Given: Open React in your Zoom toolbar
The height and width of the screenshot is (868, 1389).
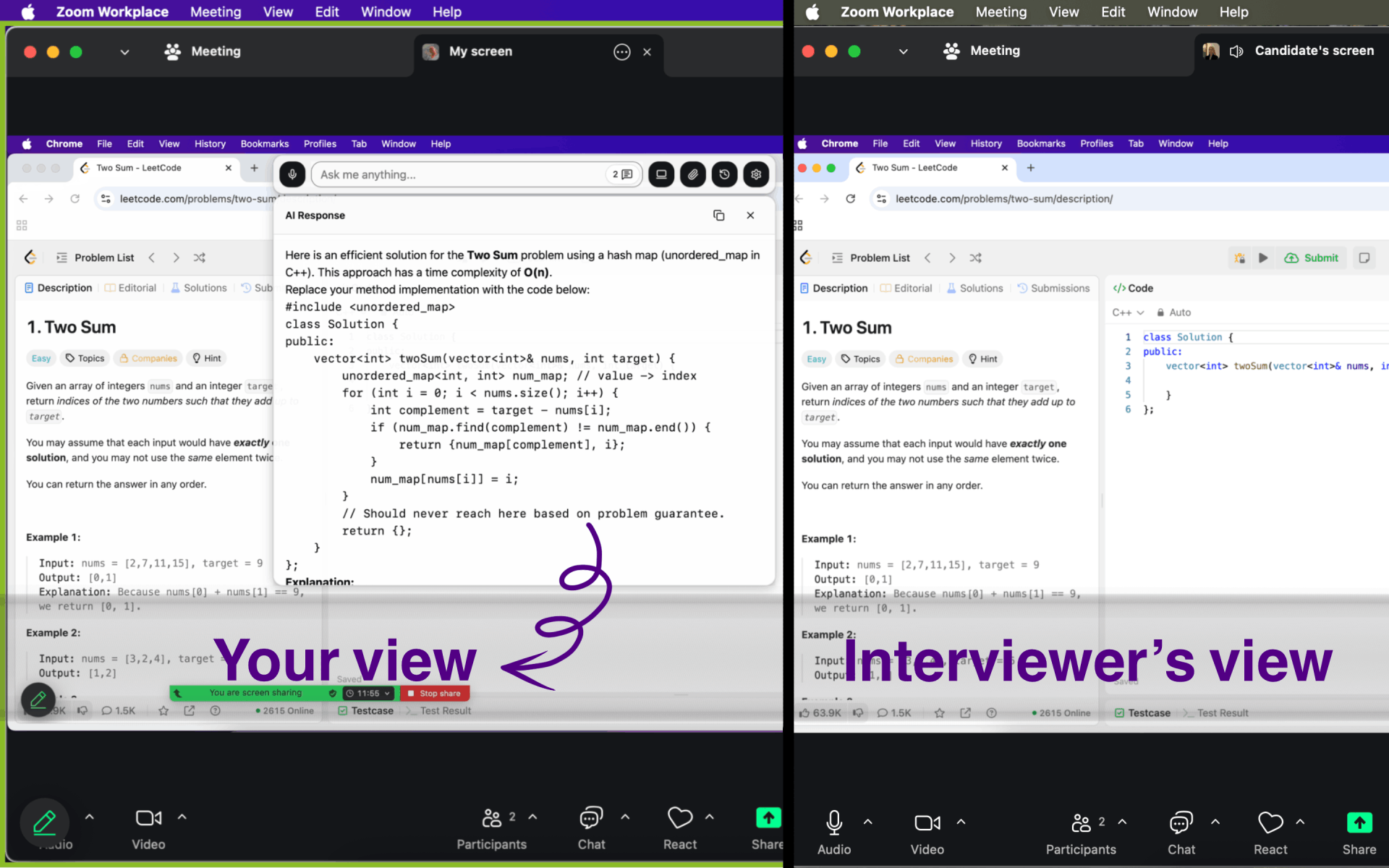Looking at the screenshot, I should click(680, 828).
